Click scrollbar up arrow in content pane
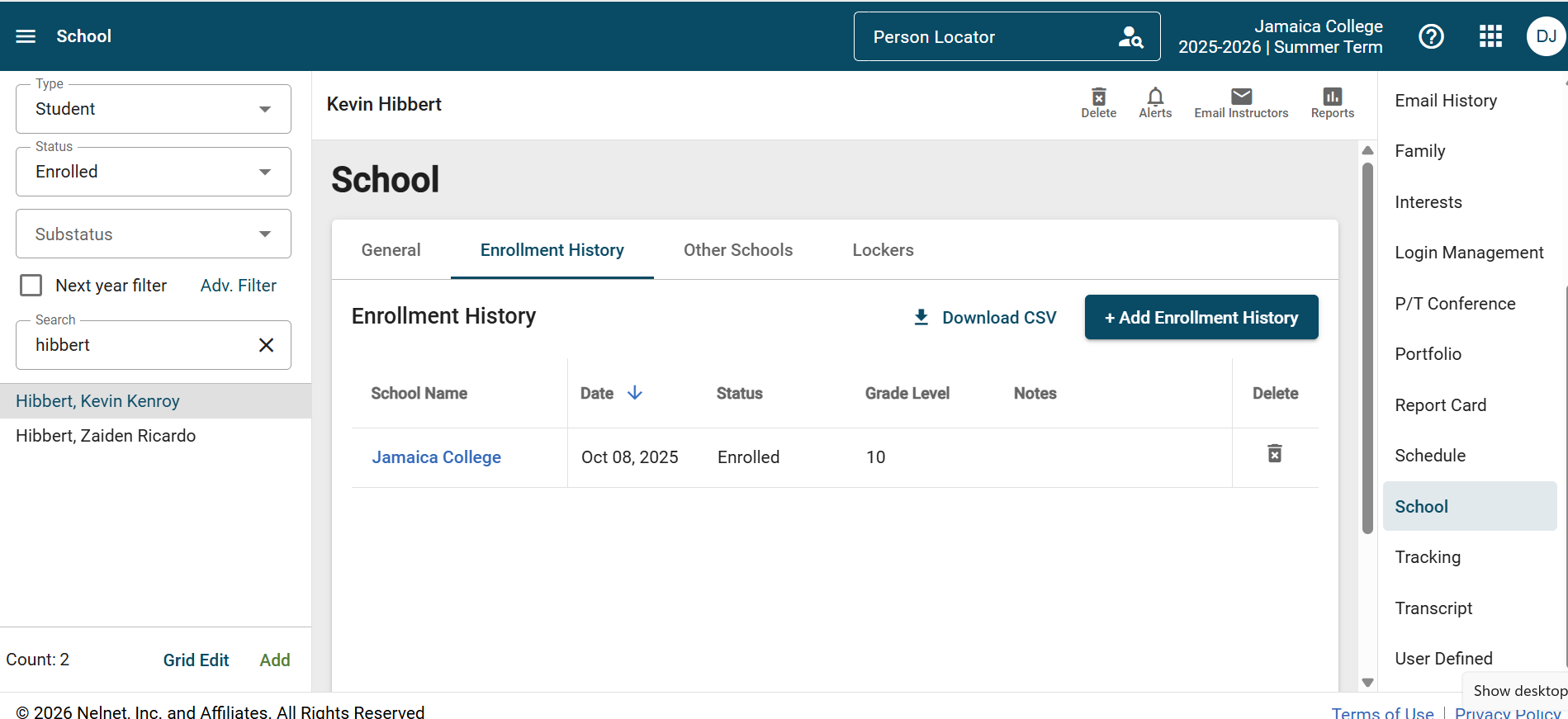The height and width of the screenshot is (719, 1568). coord(1367,150)
